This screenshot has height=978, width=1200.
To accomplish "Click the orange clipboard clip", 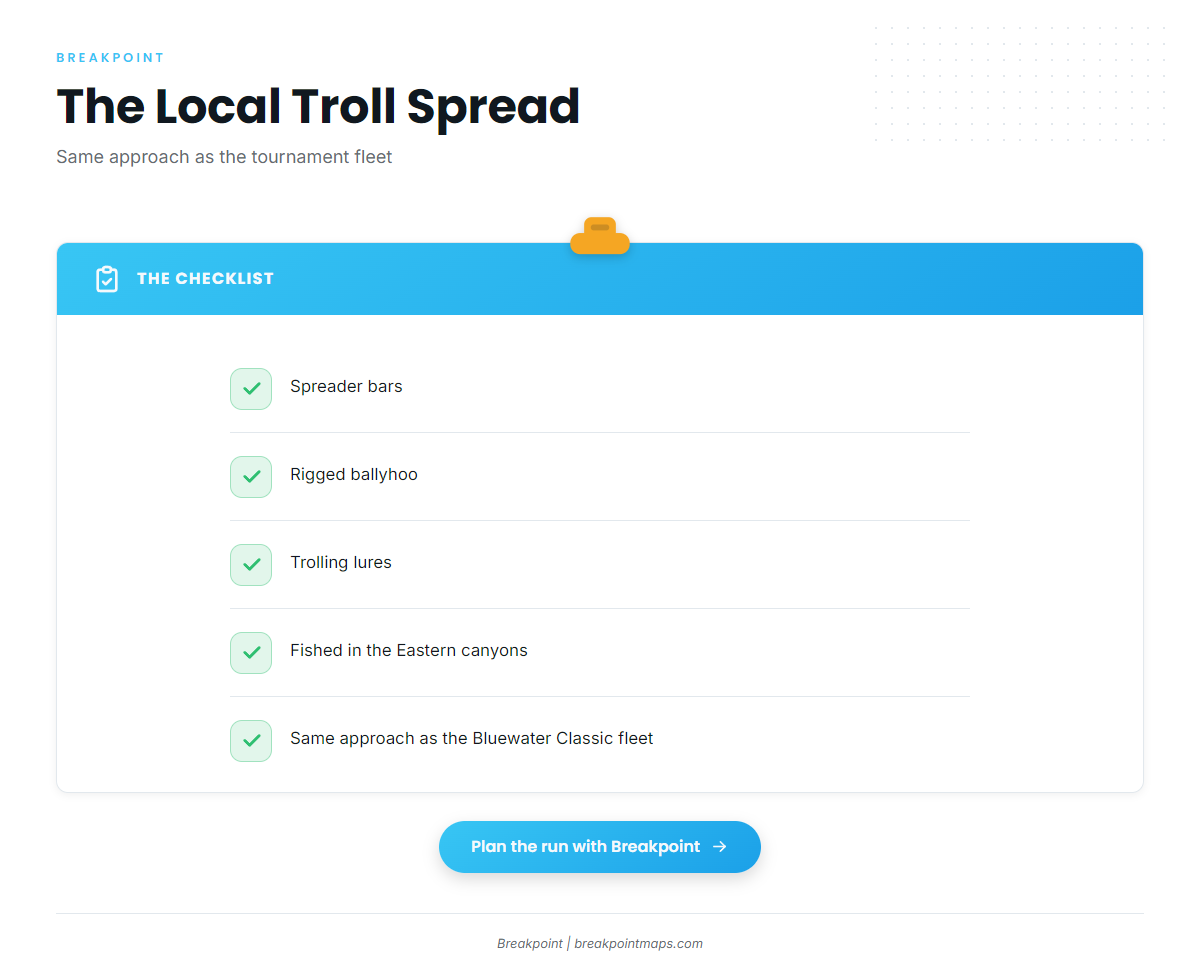I will point(600,236).
